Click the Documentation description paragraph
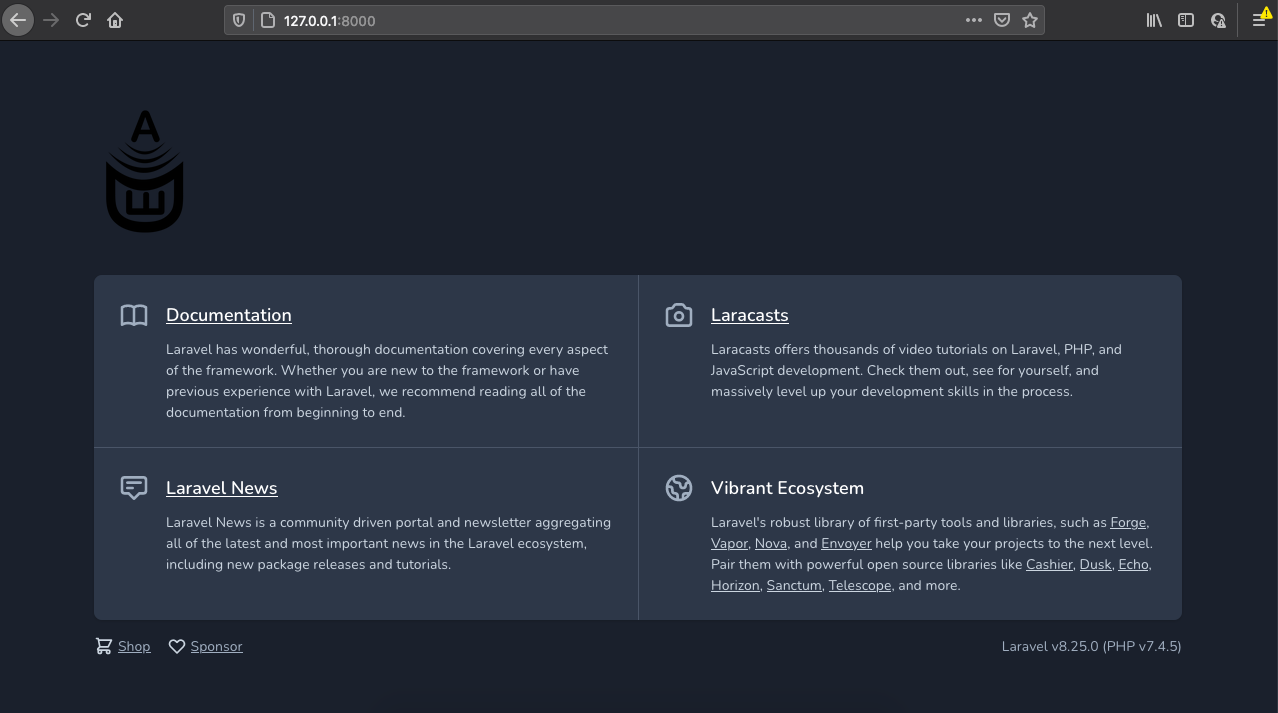 [388, 381]
